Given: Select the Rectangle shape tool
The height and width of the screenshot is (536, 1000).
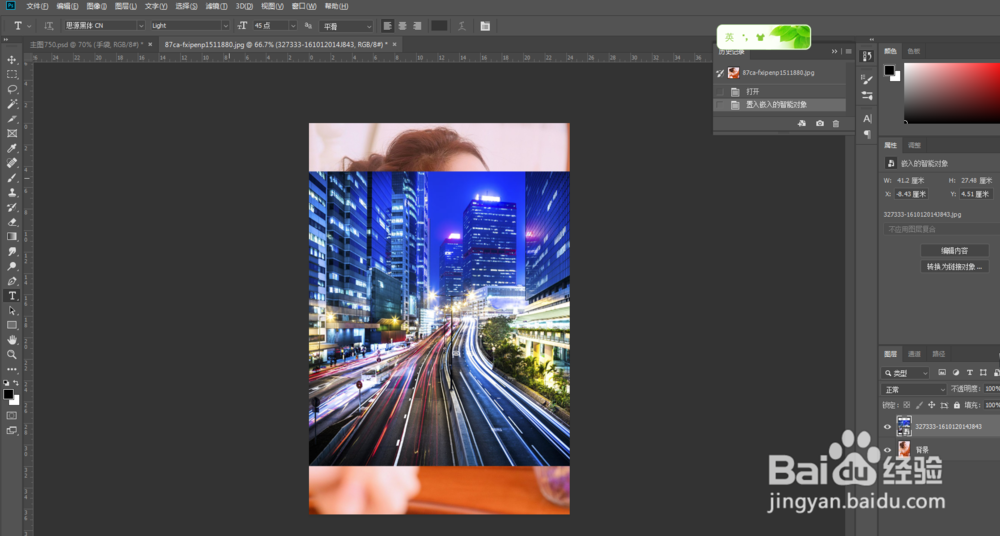Looking at the screenshot, I should click(x=11, y=325).
